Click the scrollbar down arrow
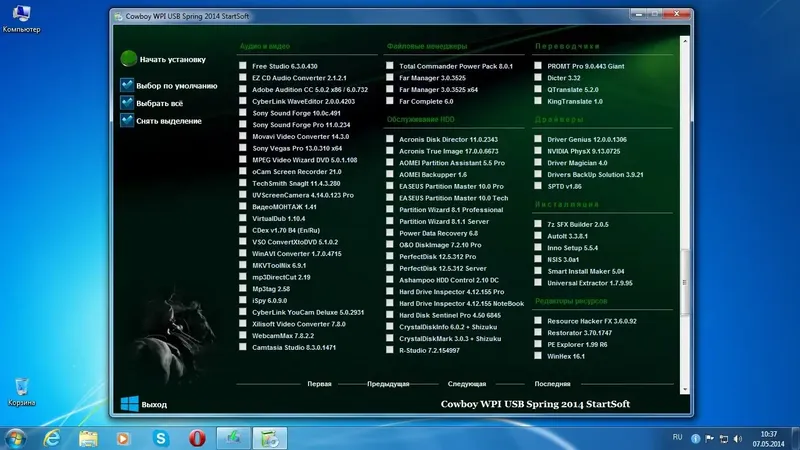 point(685,389)
